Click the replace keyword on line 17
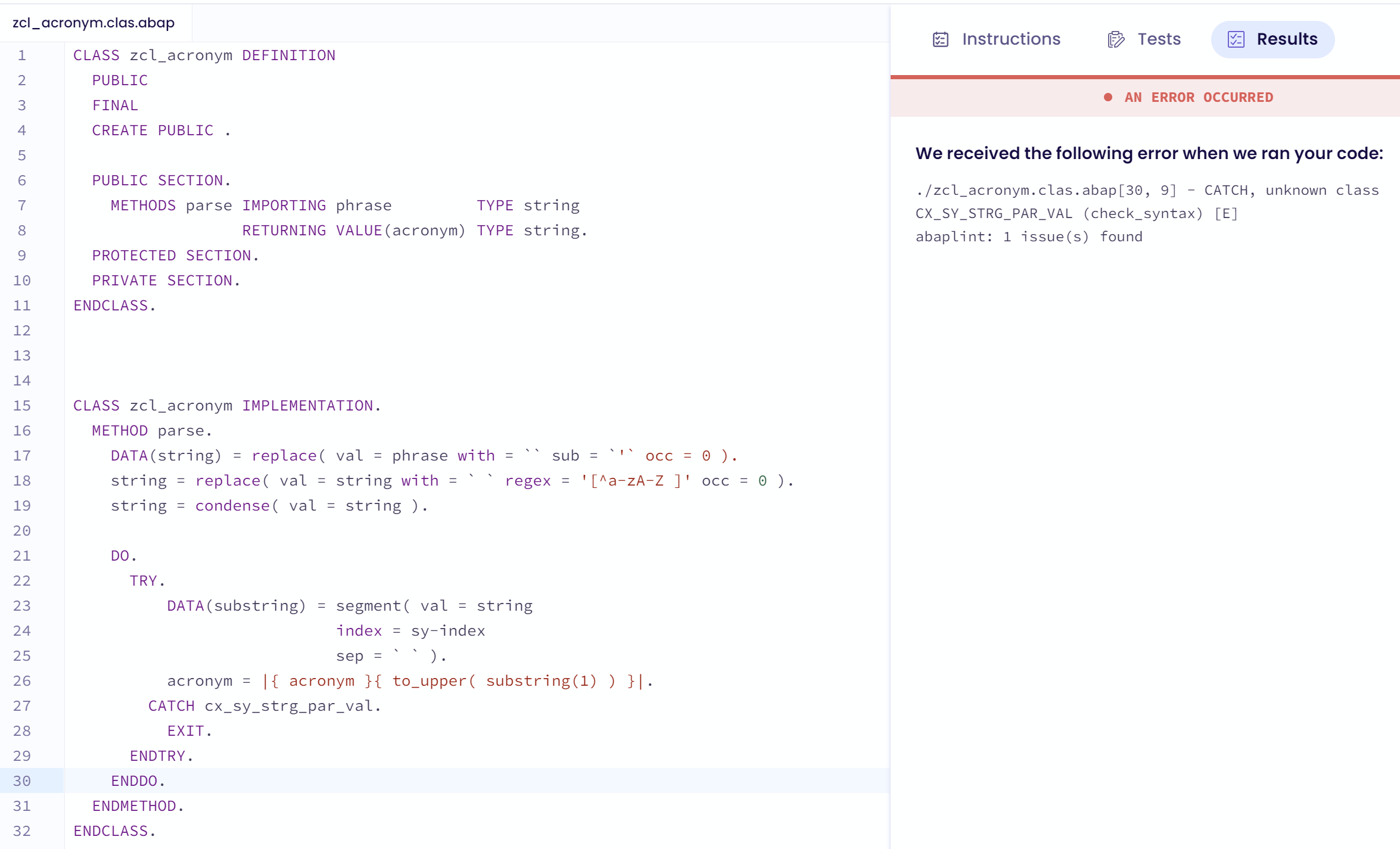Image resolution: width=1400 pixels, height=849 pixels. pos(284,455)
